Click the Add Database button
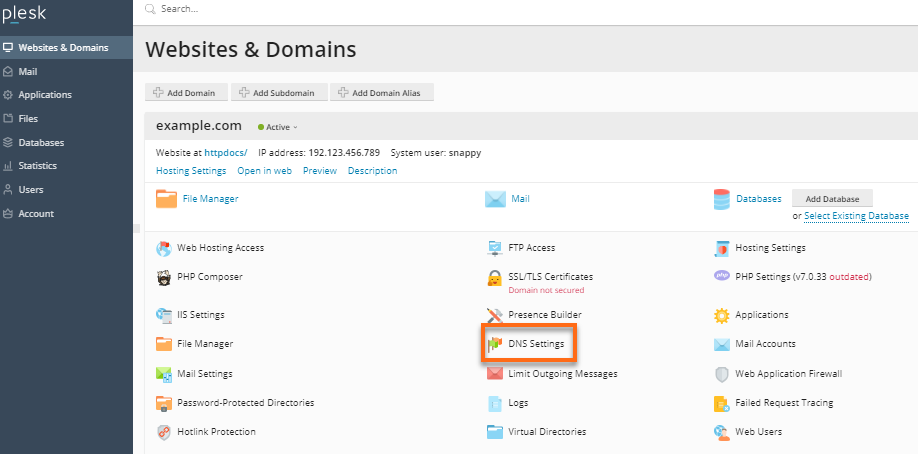 [x=832, y=199]
